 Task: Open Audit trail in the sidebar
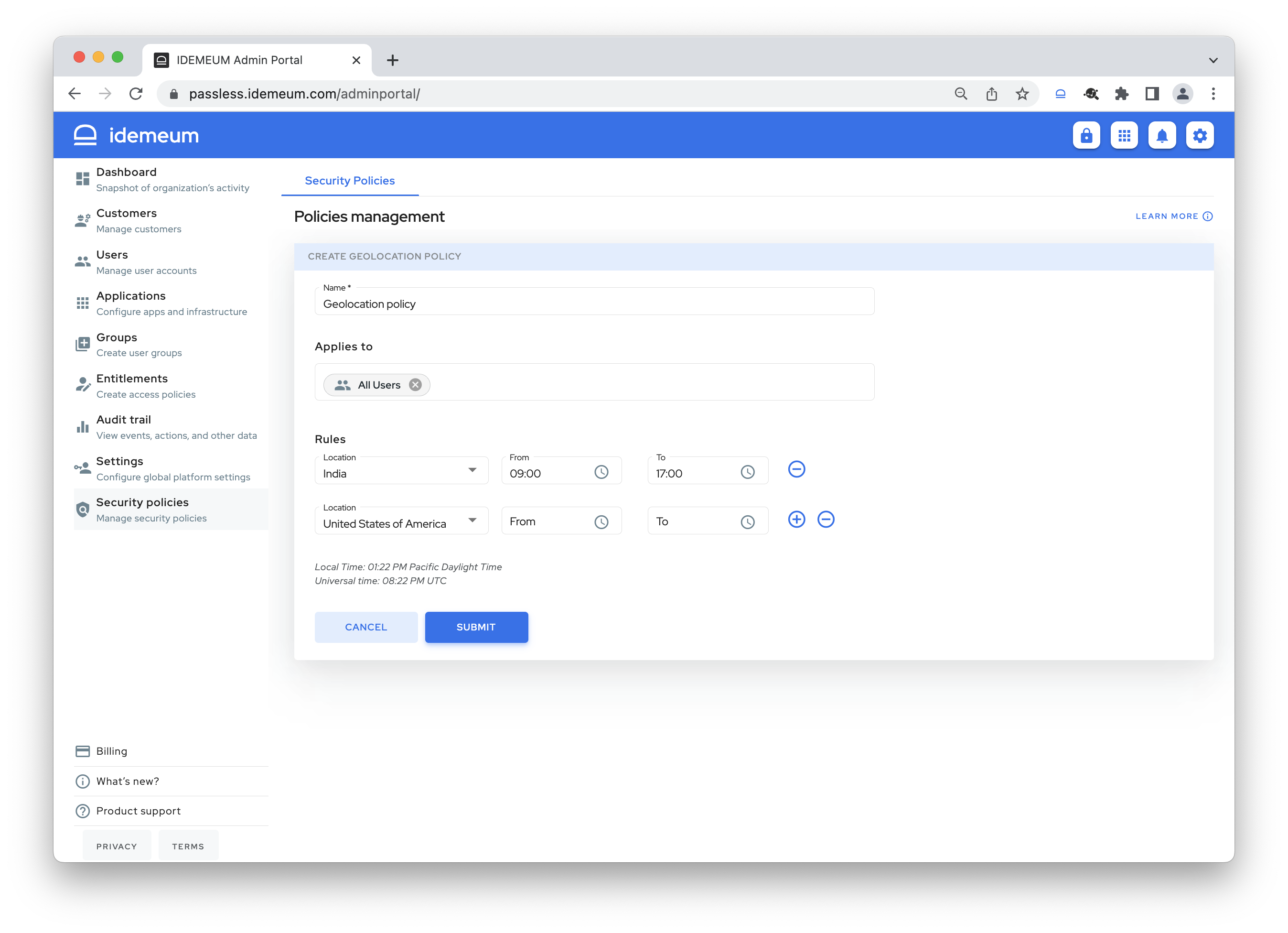point(171,427)
